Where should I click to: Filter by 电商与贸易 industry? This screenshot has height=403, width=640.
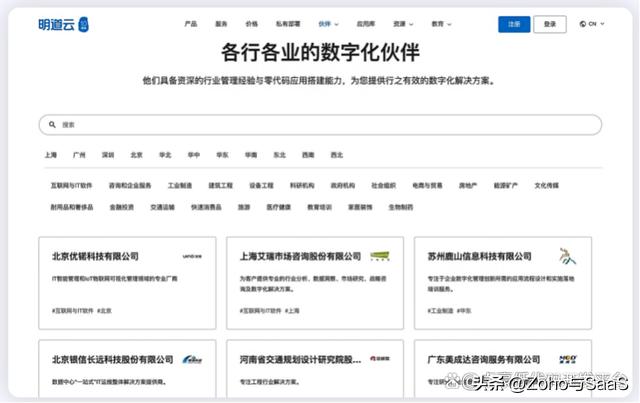click(x=427, y=185)
